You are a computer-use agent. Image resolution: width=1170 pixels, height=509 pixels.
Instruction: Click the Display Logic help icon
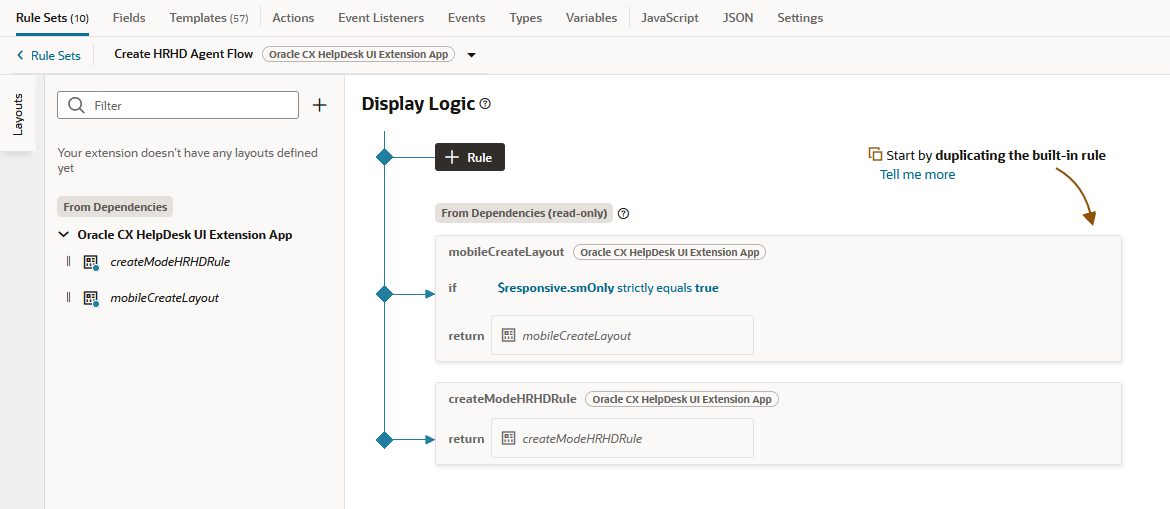pos(485,104)
